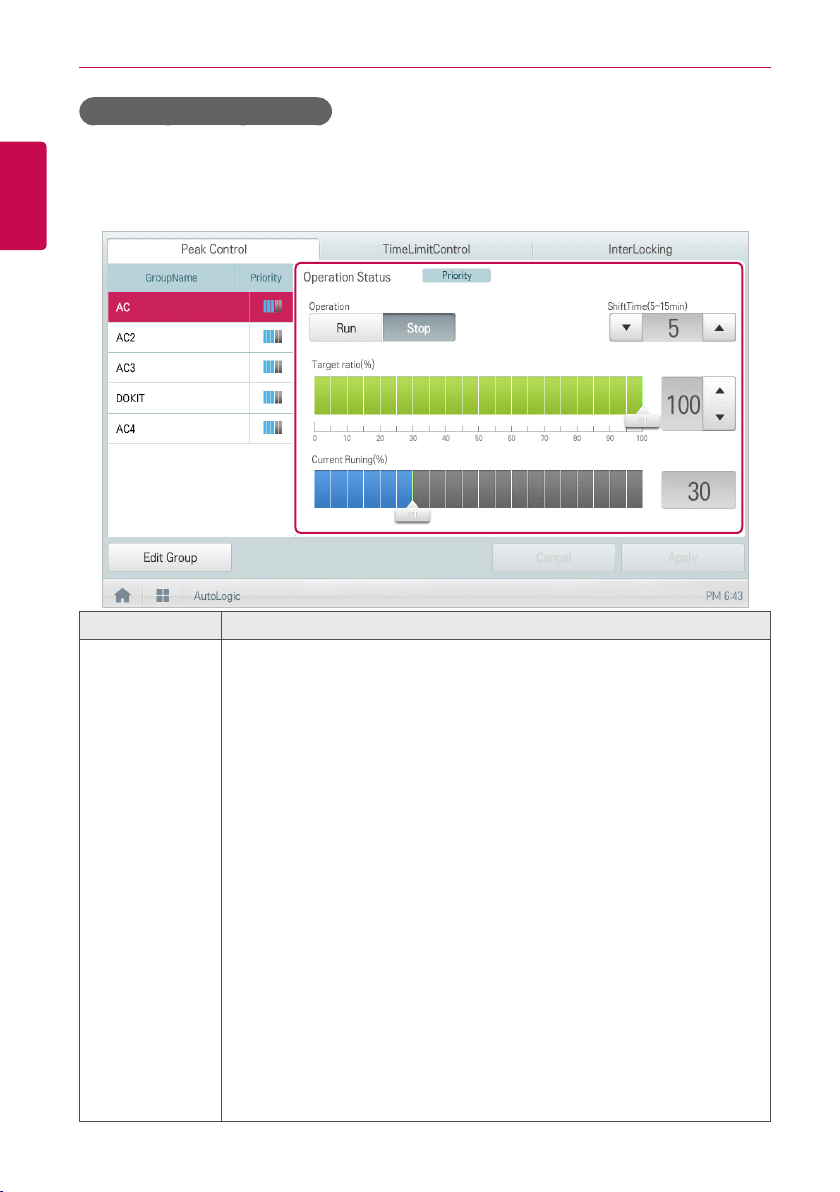Set Operation to Run

pos(346,328)
